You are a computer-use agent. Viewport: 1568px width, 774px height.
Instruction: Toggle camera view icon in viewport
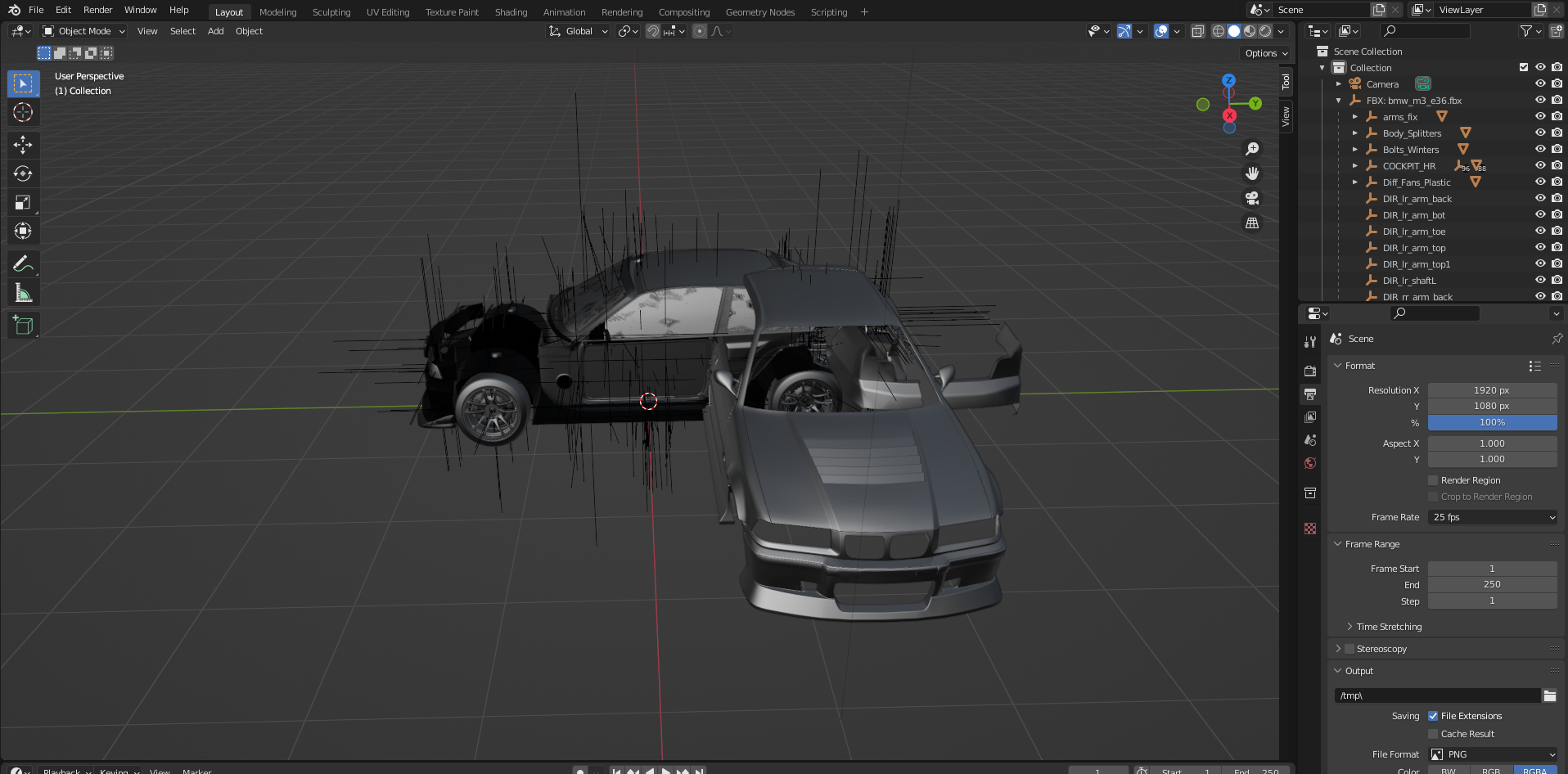click(1252, 198)
